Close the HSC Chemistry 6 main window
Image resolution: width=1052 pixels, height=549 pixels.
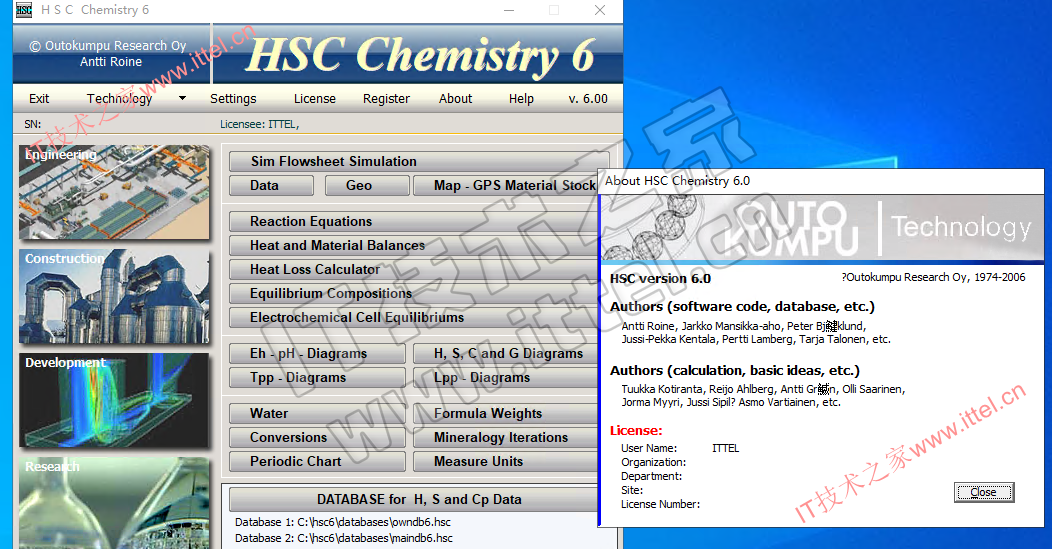[600, 10]
